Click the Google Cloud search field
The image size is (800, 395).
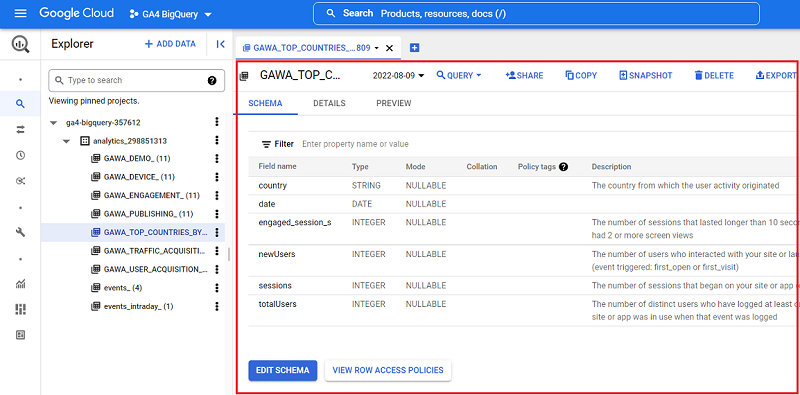click(x=536, y=14)
